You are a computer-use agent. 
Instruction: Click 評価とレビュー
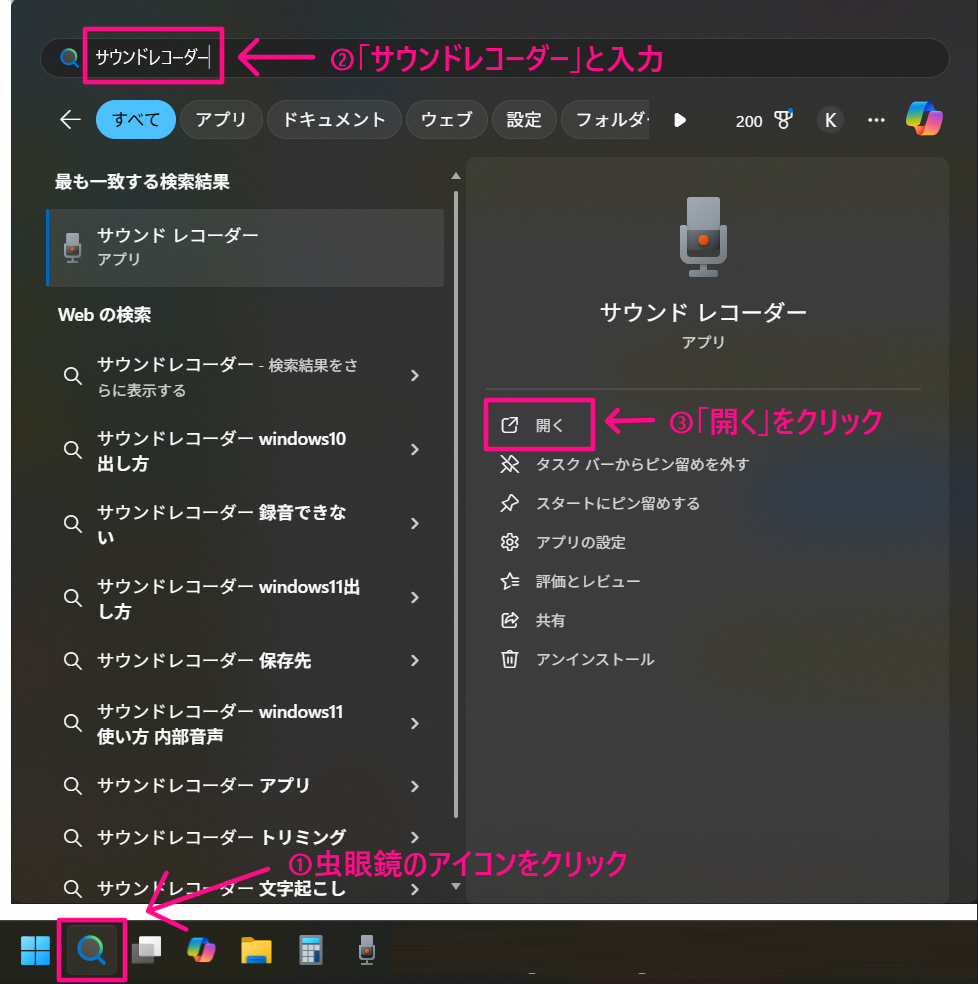coord(570,581)
